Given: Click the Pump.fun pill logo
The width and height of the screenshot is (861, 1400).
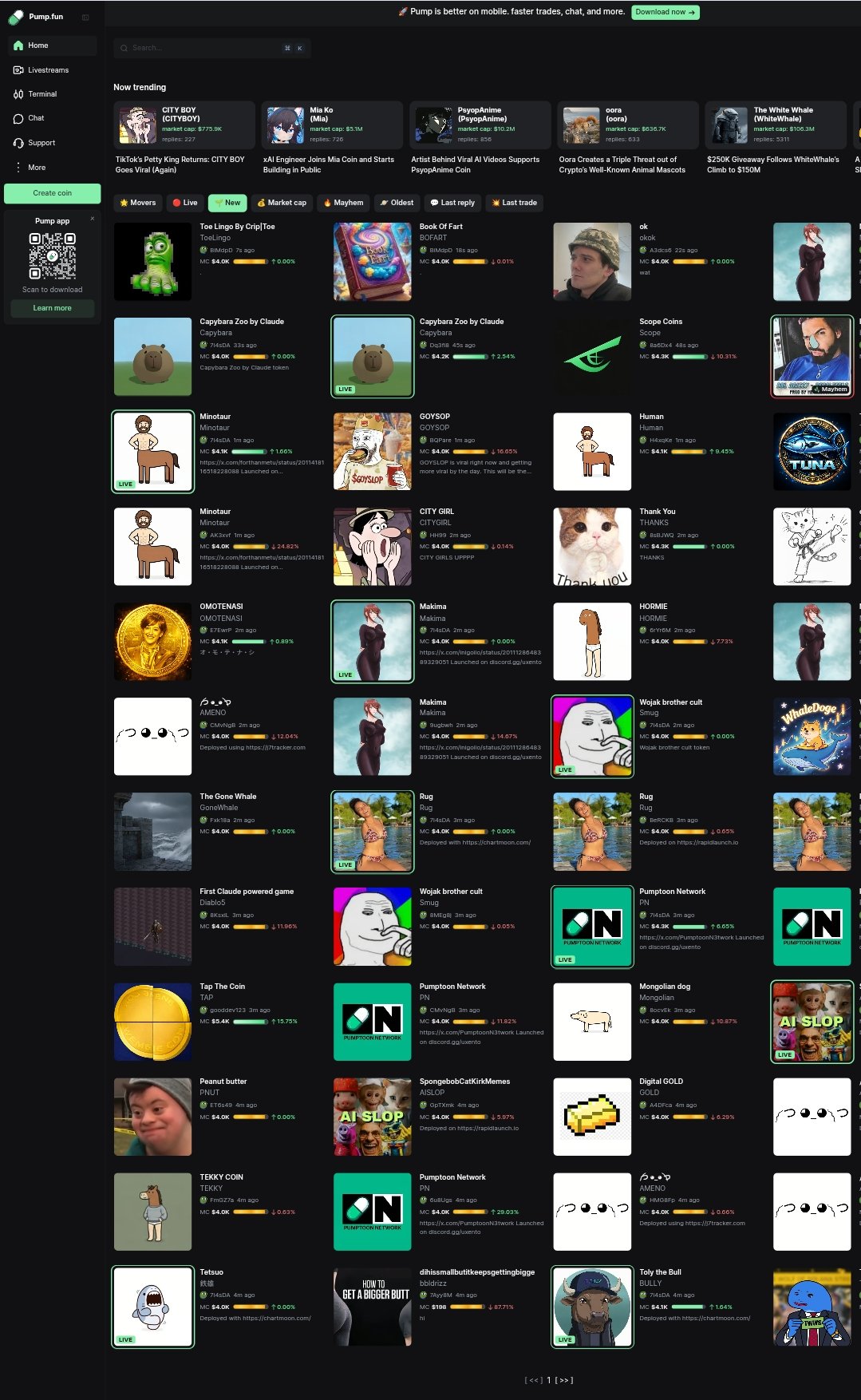Looking at the screenshot, I should coord(16,17).
